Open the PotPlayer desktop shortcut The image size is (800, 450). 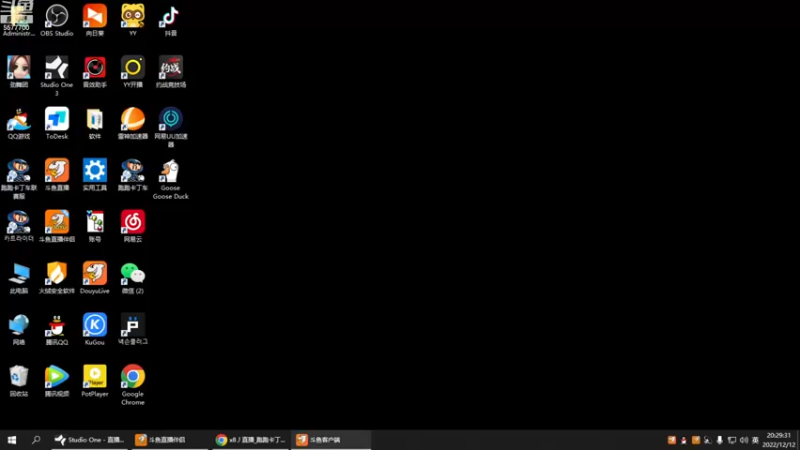tap(95, 381)
